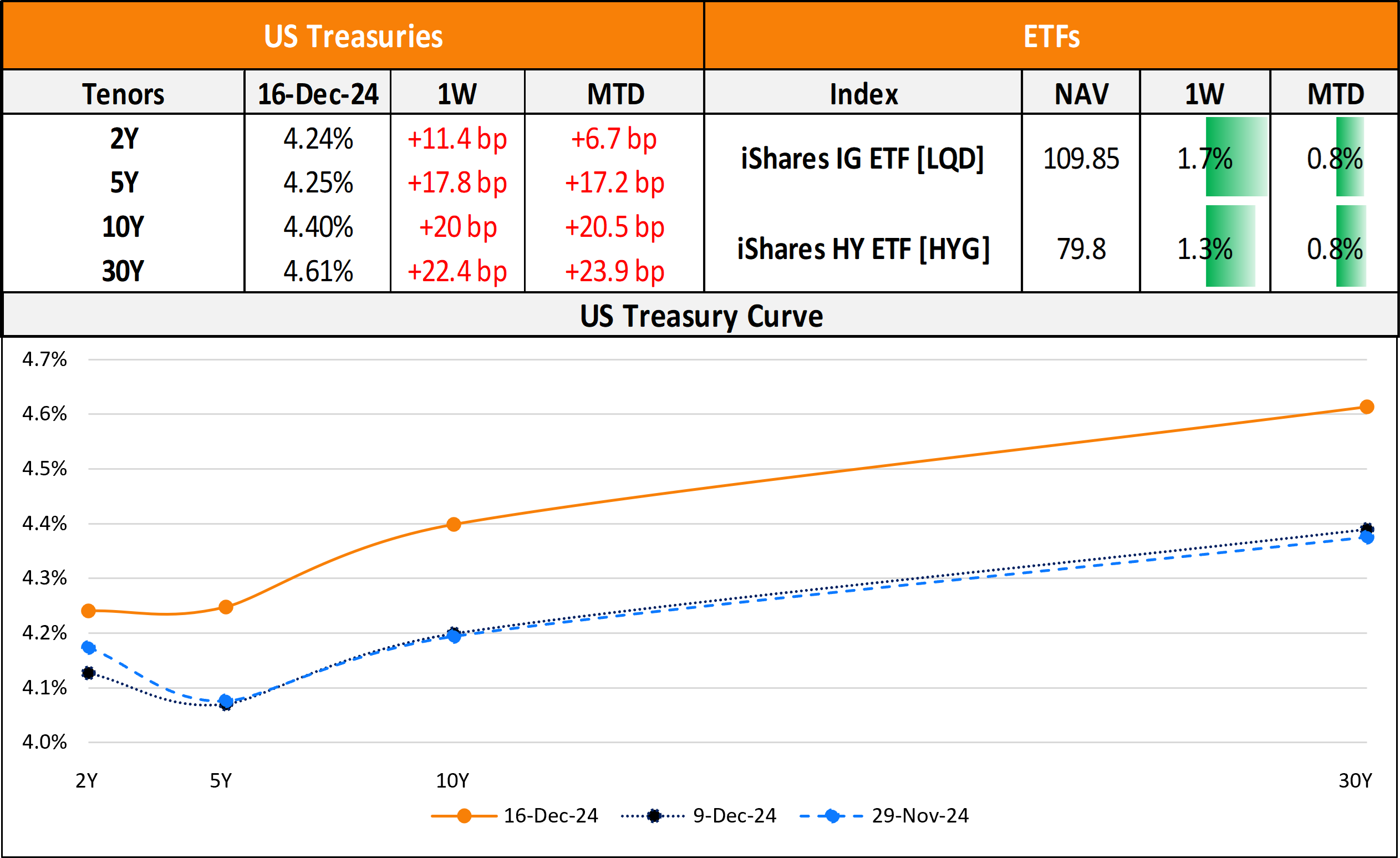Screen dimensions: 1400x858
Task: Click the ETFs section header
Action: point(1051,37)
